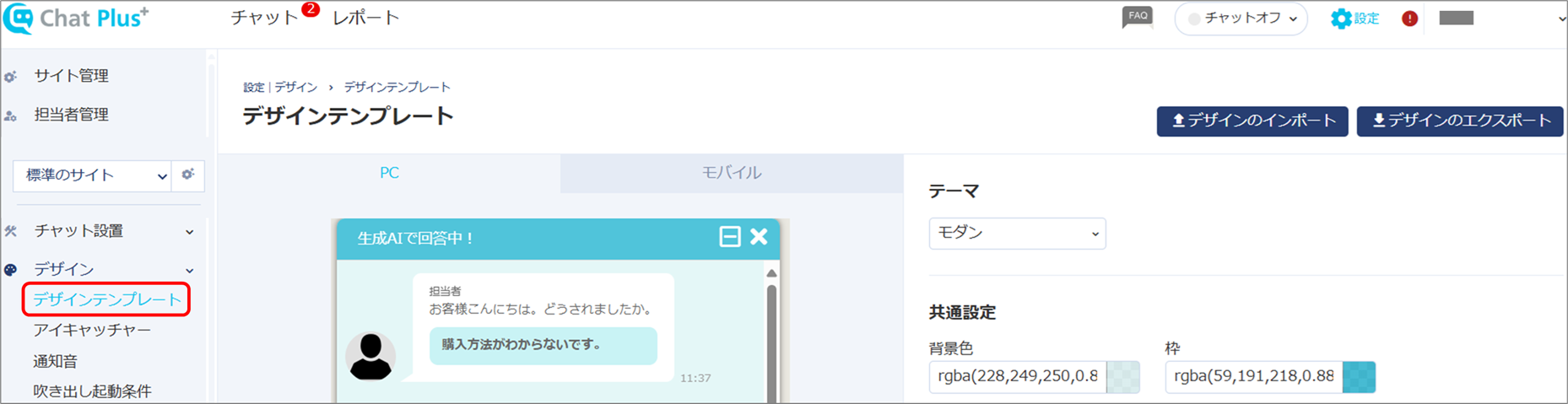Collapse the デザイン menu chevron
The height and width of the screenshot is (404, 1568).
pos(190,271)
